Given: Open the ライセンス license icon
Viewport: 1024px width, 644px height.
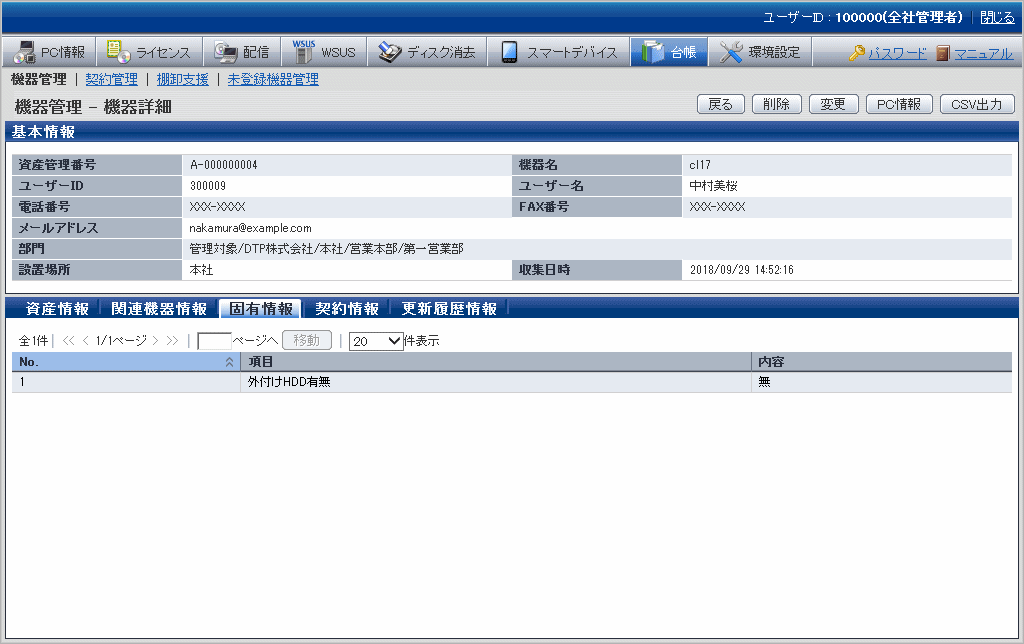Looking at the screenshot, I should pos(118,52).
